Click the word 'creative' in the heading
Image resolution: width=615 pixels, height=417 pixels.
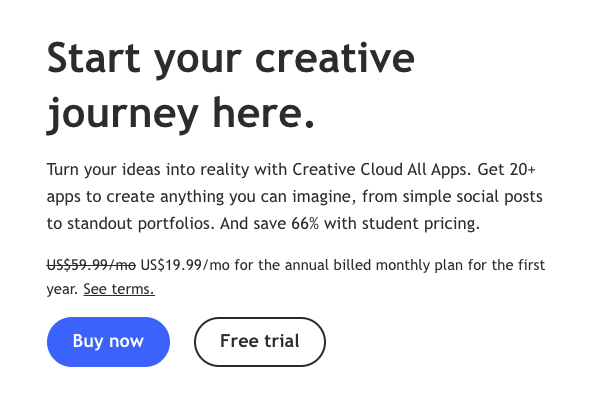coord(335,59)
